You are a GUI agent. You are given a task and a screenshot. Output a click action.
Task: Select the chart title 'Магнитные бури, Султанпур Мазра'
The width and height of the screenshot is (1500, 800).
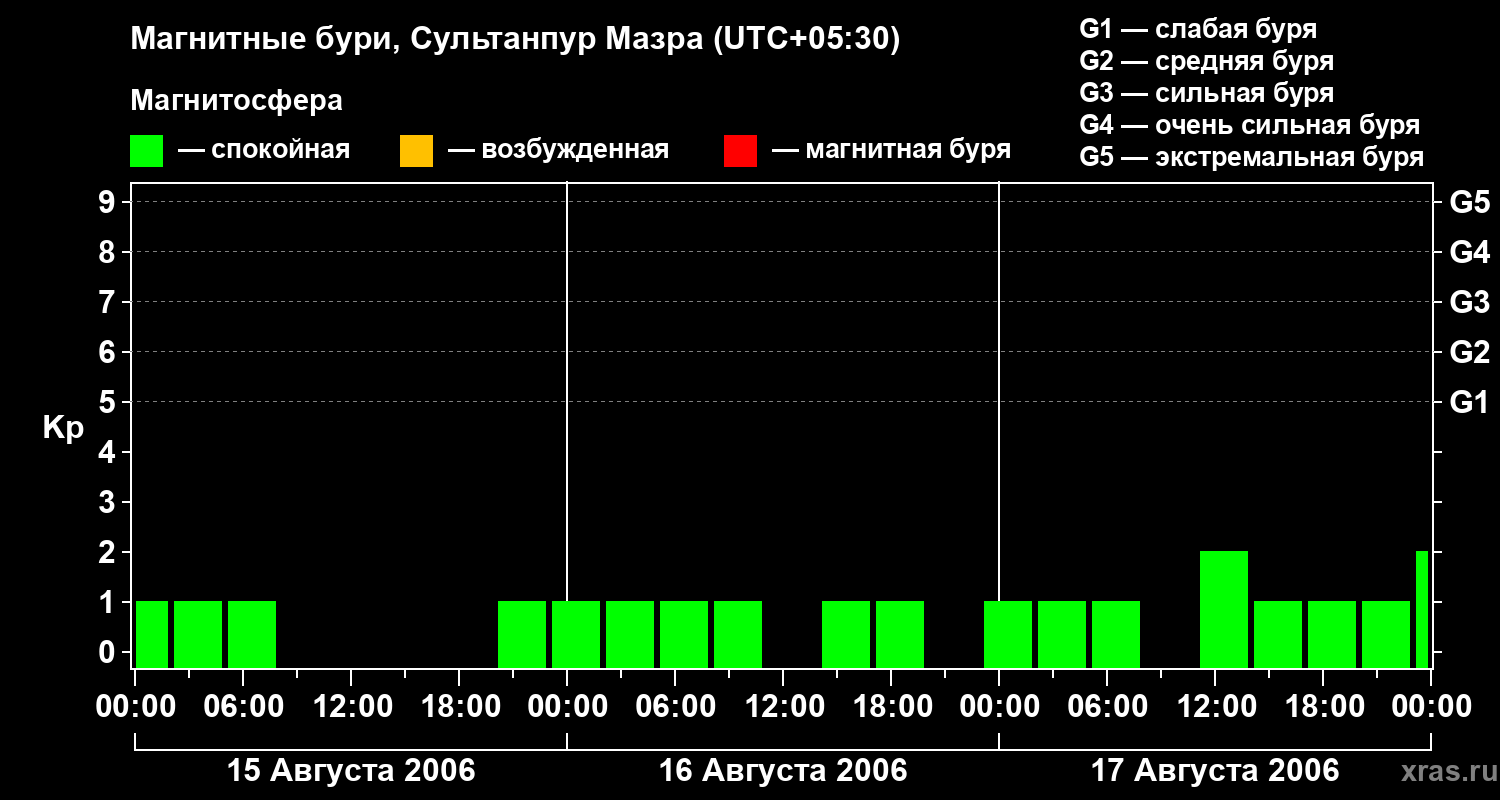point(416,39)
